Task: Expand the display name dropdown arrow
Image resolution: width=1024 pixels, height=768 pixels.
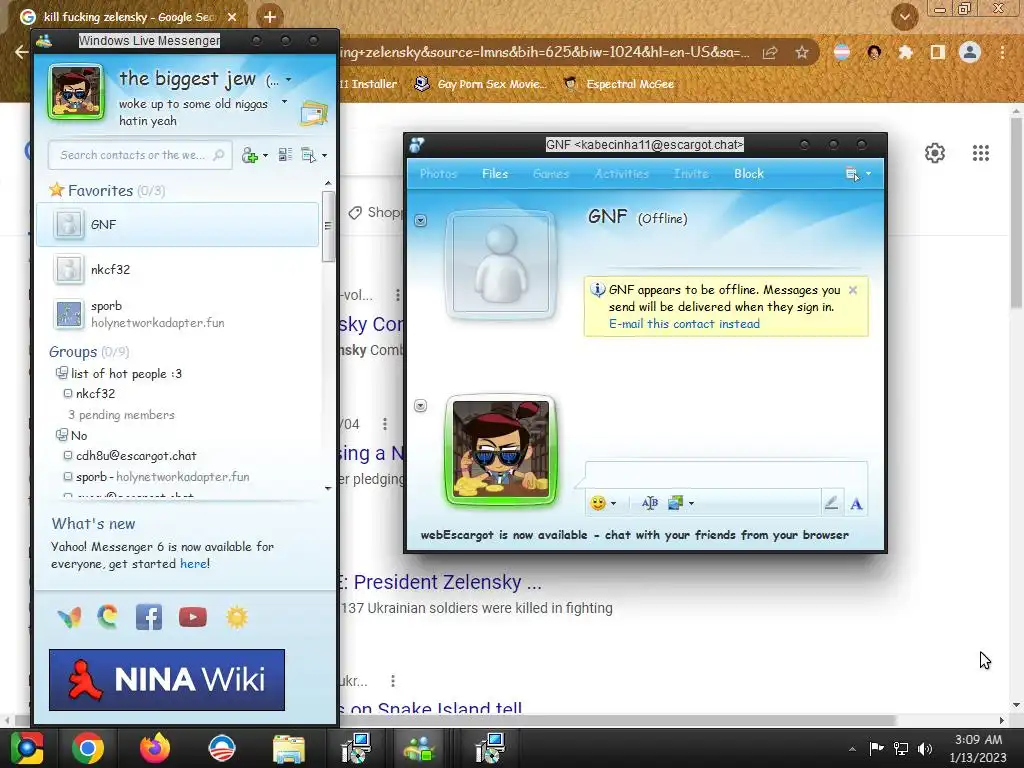Action: coord(288,80)
